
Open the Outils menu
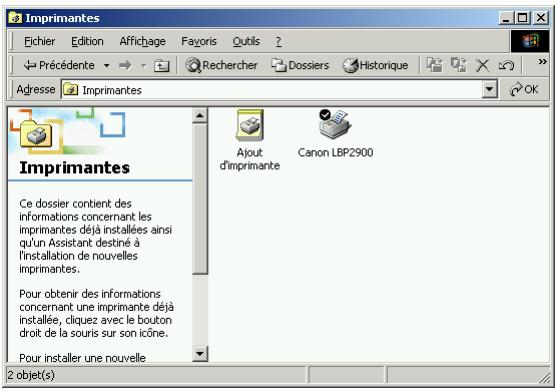pyautogui.click(x=246, y=41)
